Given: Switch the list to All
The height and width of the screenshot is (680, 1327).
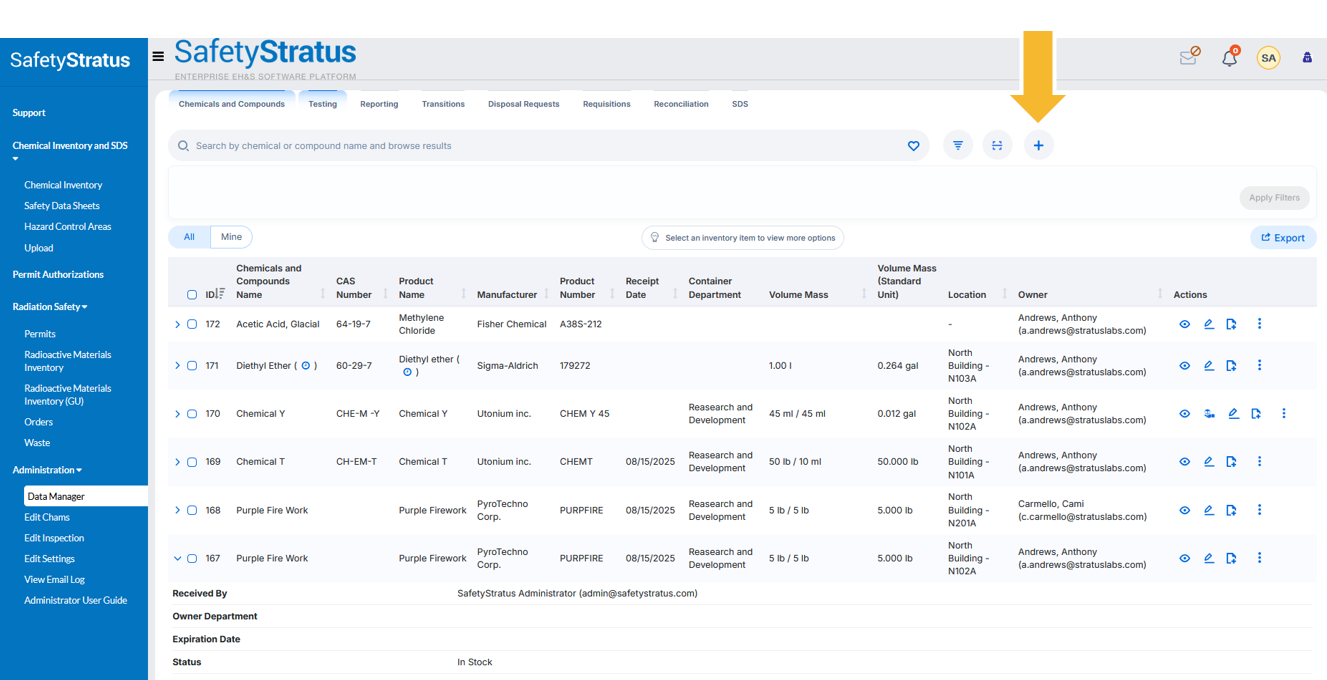Looking at the screenshot, I should point(189,237).
